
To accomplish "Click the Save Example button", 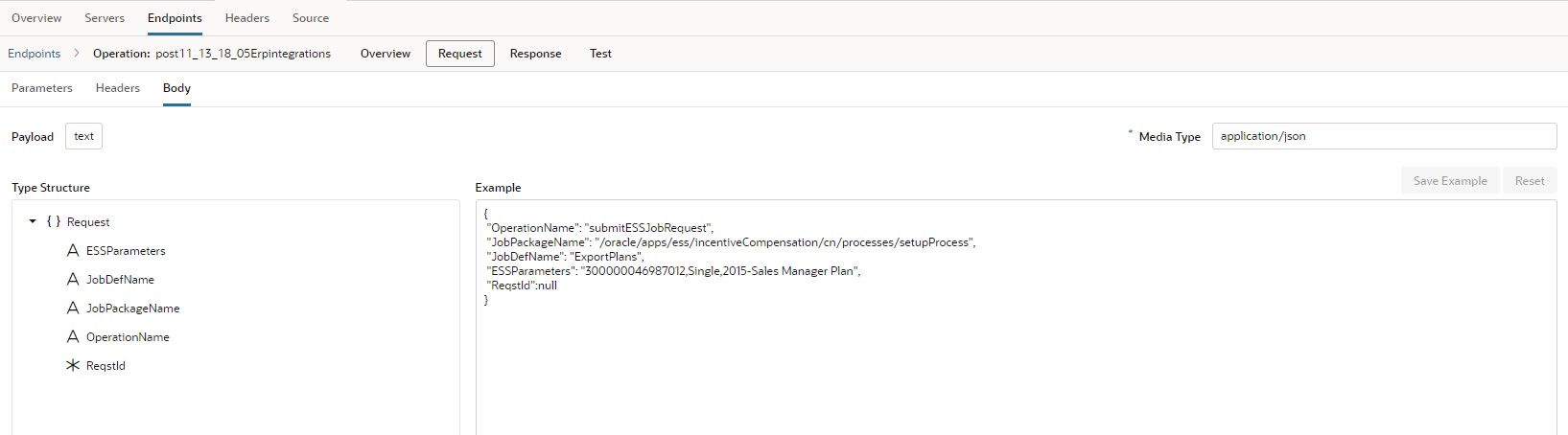I will point(1449,181).
